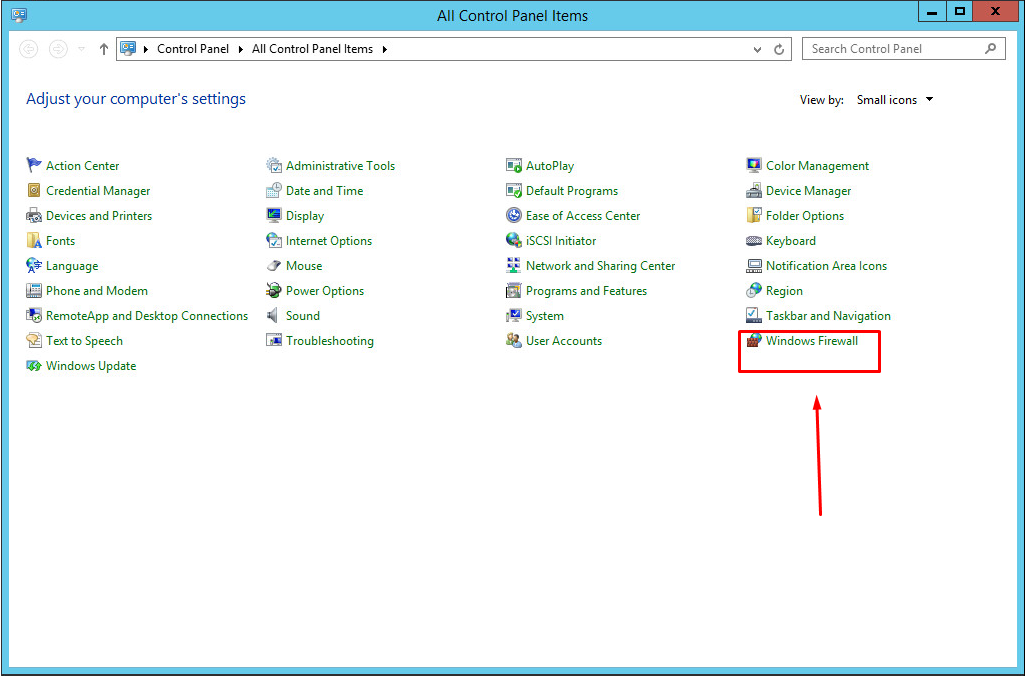Image resolution: width=1025 pixels, height=676 pixels.
Task: Click the Color Management monitor icon
Action: [754, 166]
